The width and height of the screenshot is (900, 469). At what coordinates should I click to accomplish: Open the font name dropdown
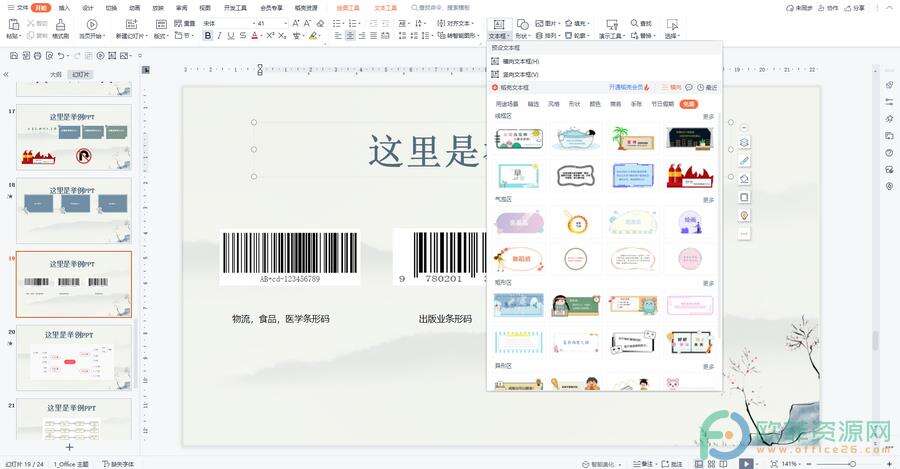(x=255, y=24)
